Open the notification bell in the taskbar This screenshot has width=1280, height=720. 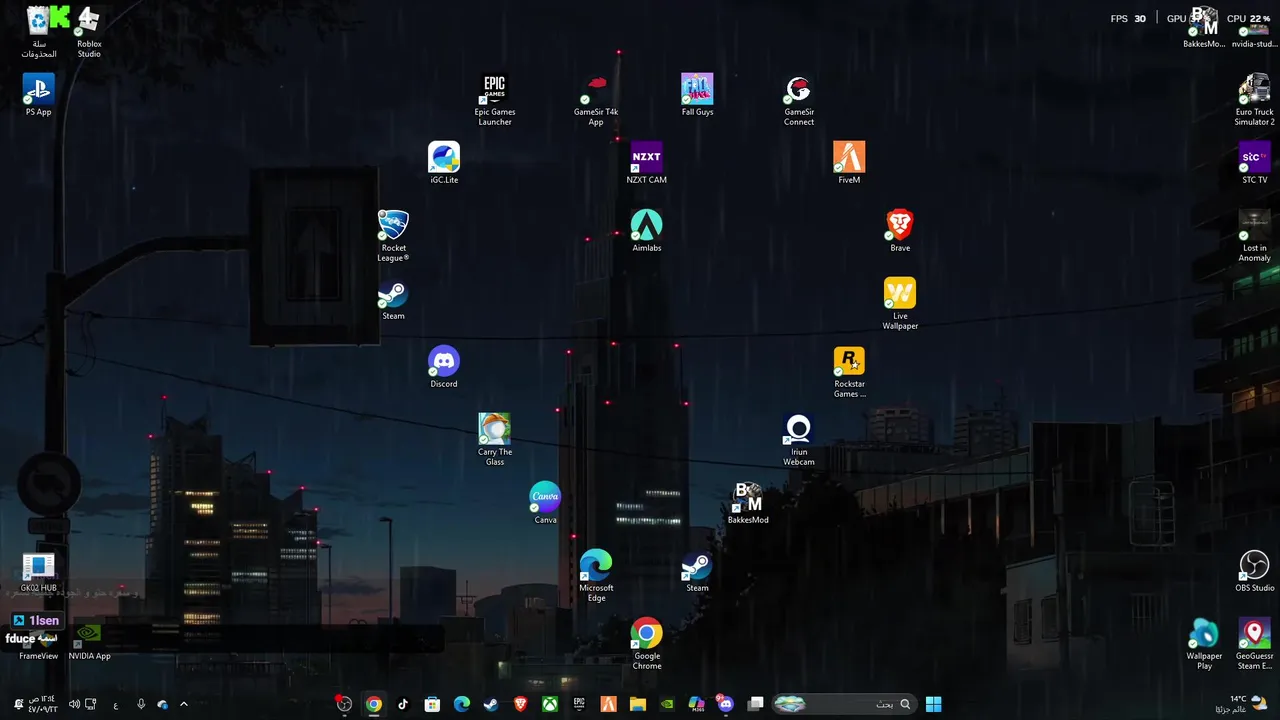click(18, 704)
